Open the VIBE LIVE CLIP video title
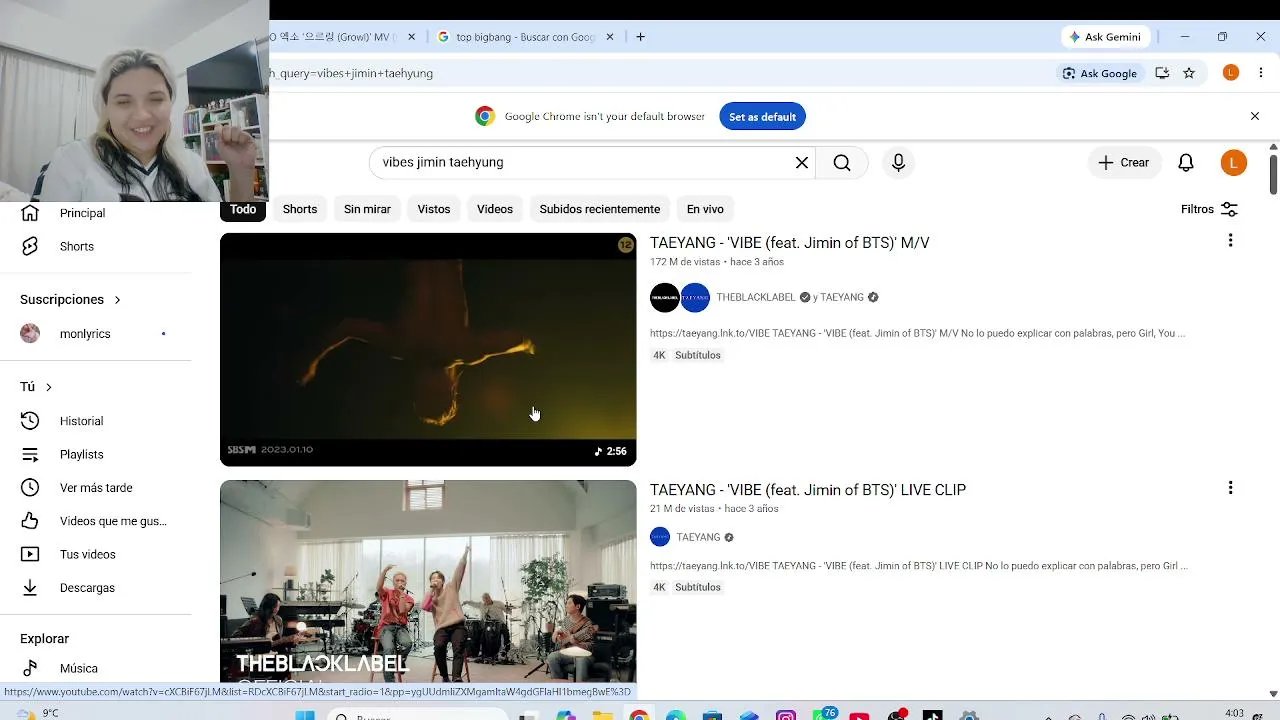The image size is (1280, 720). 808,490
